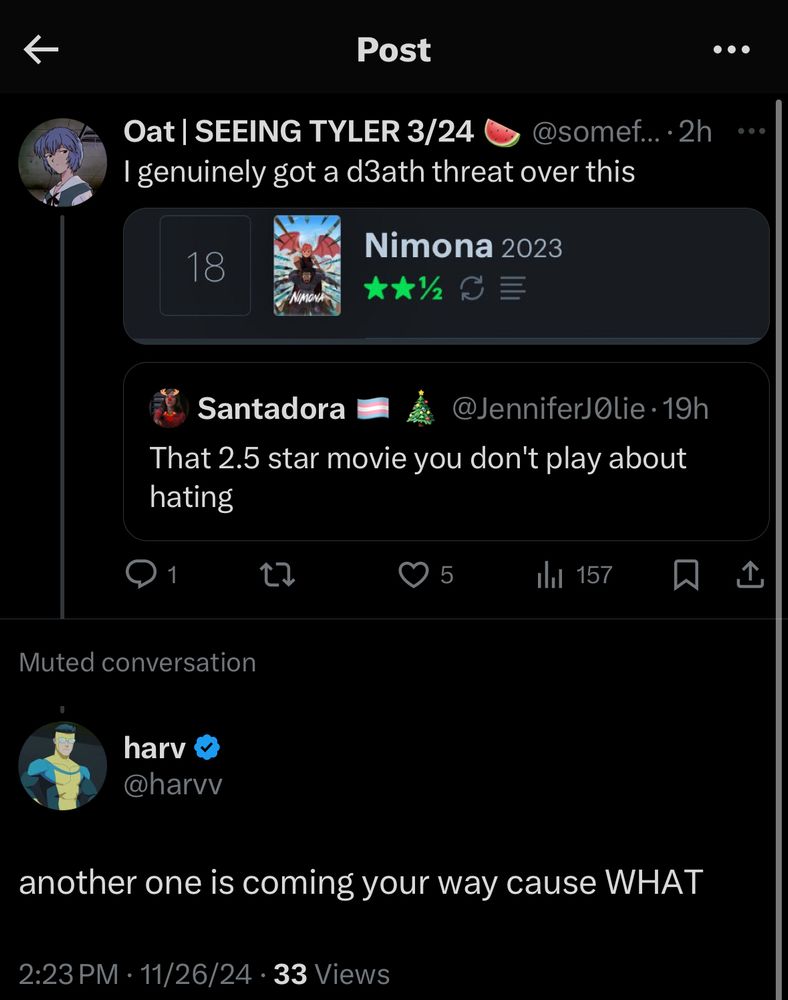Open Oat's anime profile picture
The width and height of the screenshot is (788, 1000).
62,162
